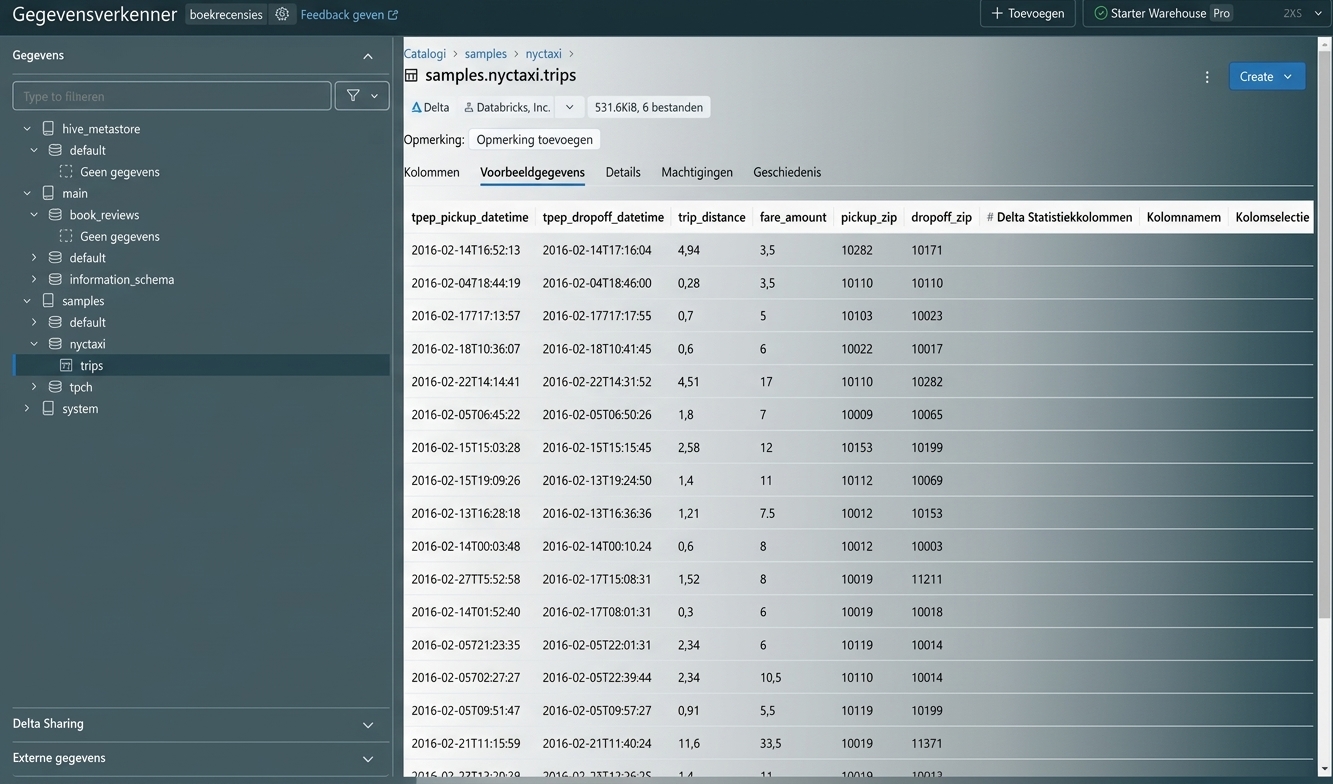Click the Delta format badge
The image size is (1333, 784).
click(x=430, y=107)
